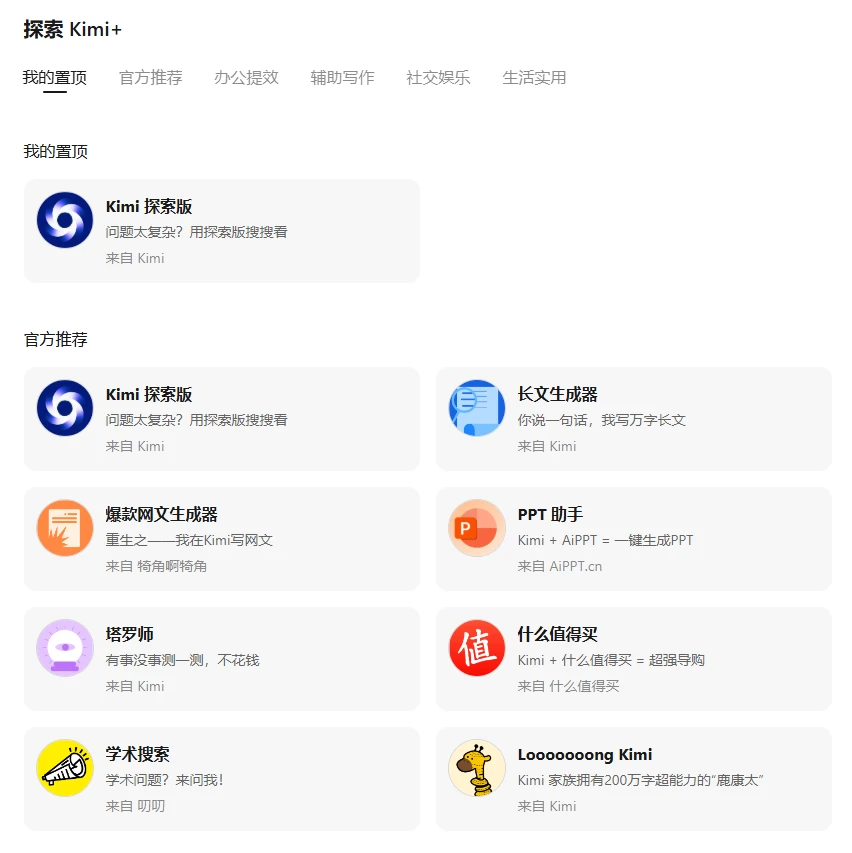Image resolution: width=852 pixels, height=853 pixels.
Task: Click the Kimi 探索版 swirl icon under 官方推荐
Action: coord(65,408)
